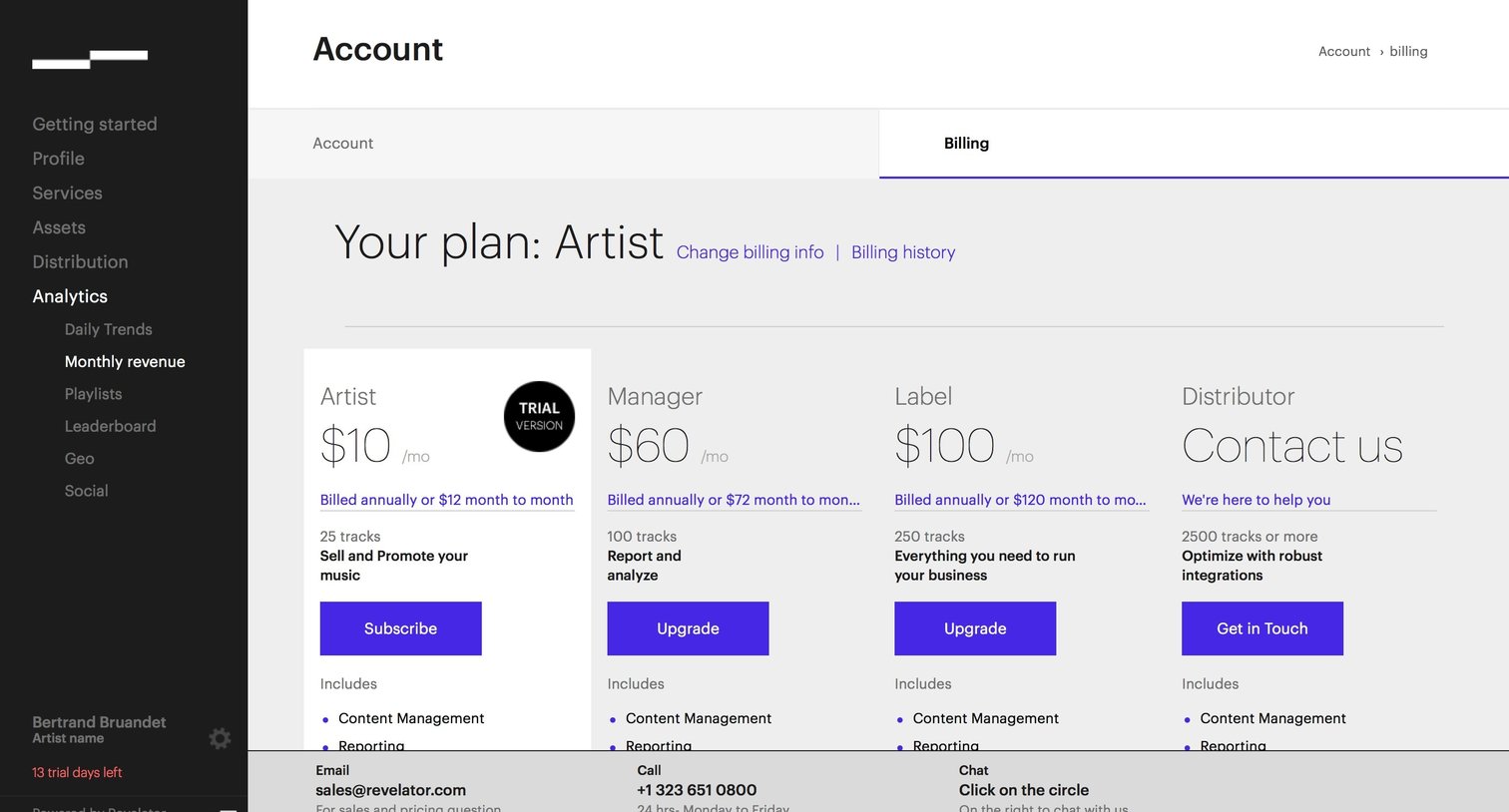Click Content Management under Distributor plan
Image resolution: width=1509 pixels, height=812 pixels.
tap(1273, 718)
